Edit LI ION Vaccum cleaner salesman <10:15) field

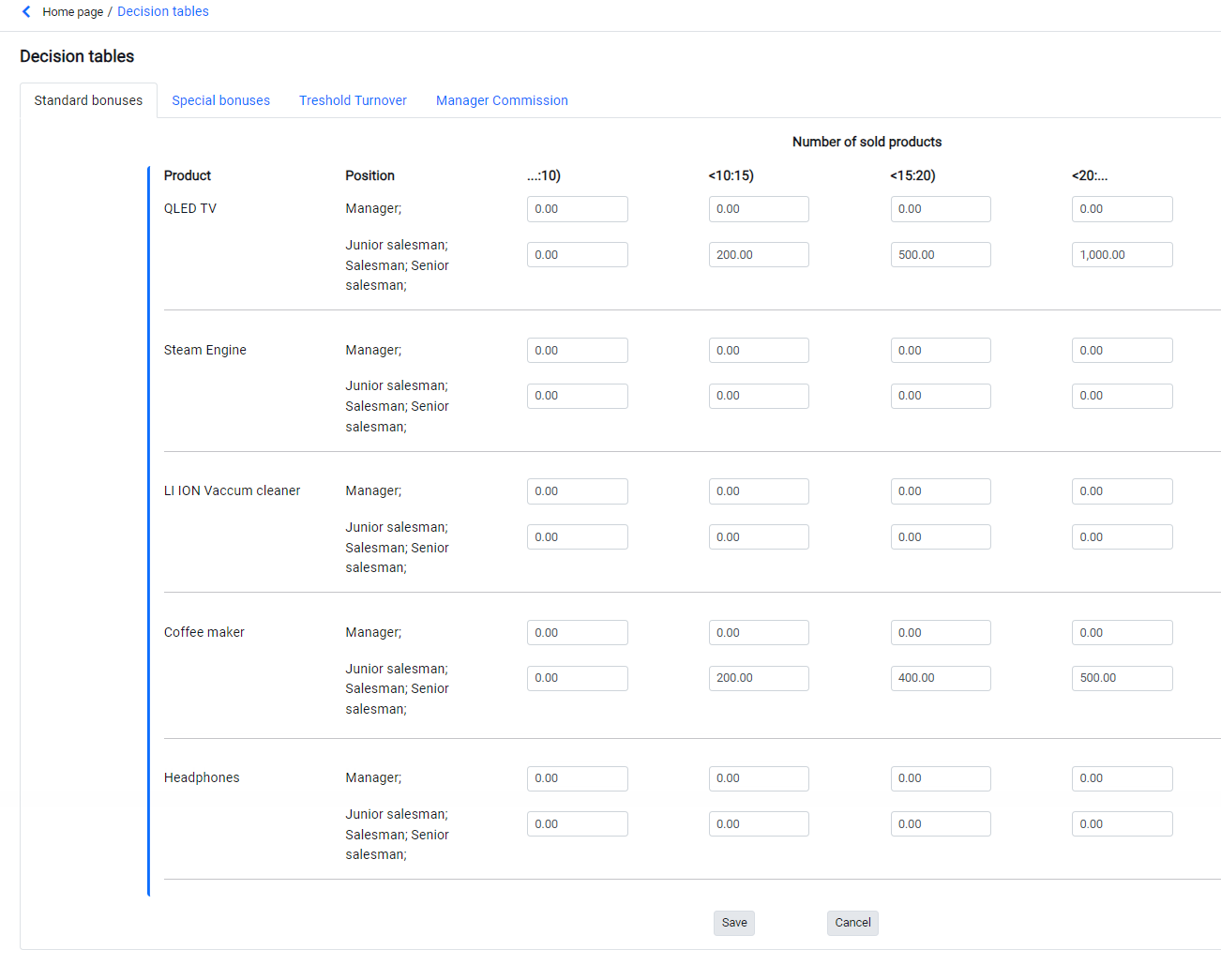point(759,537)
